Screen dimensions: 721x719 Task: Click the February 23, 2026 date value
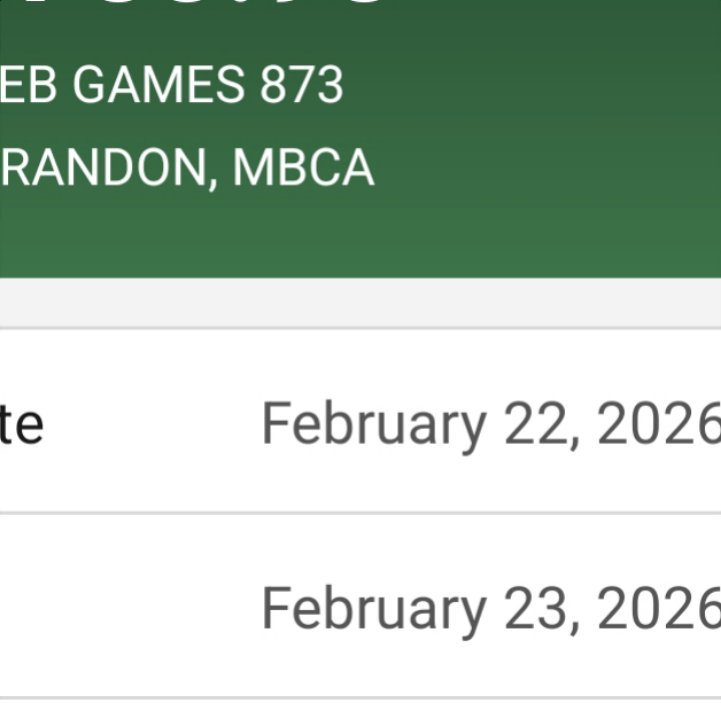[490, 608]
